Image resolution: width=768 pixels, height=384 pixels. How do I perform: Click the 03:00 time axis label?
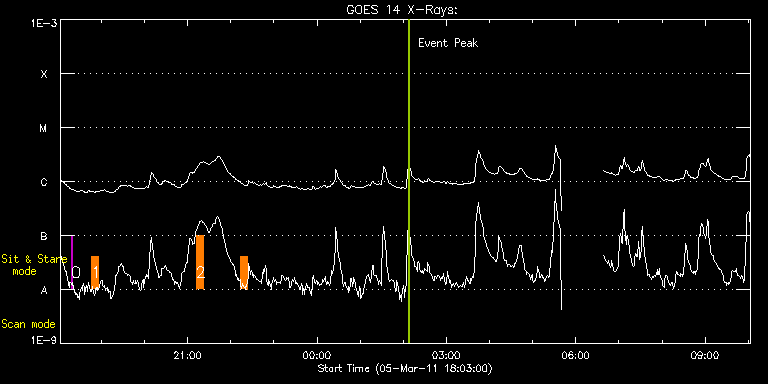tap(446, 354)
